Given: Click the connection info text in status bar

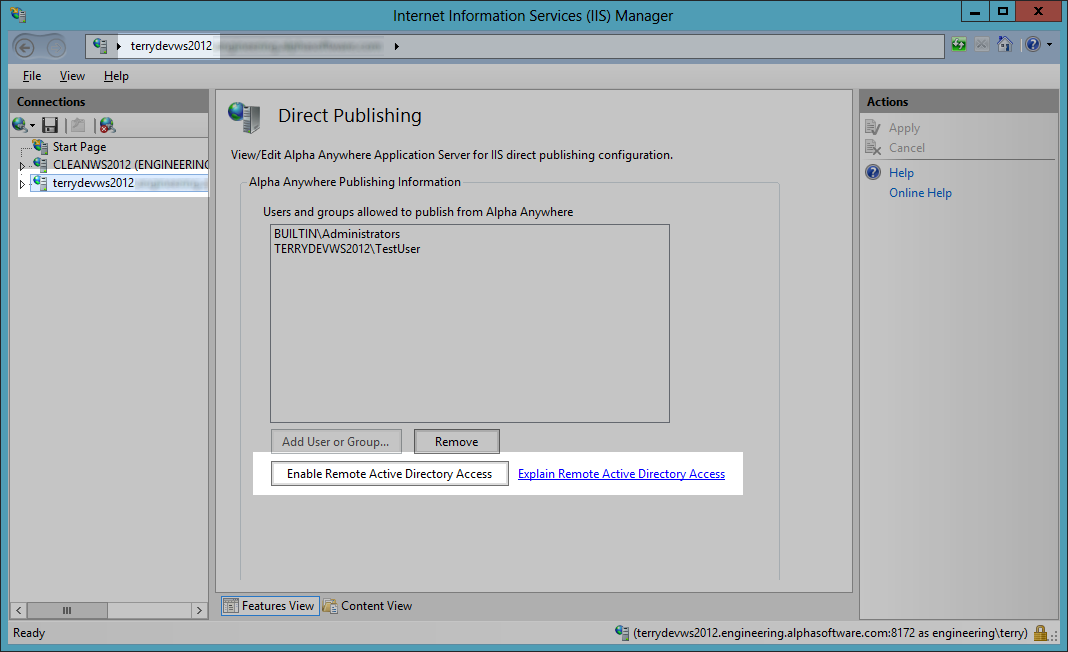Looking at the screenshot, I should click(830, 633).
